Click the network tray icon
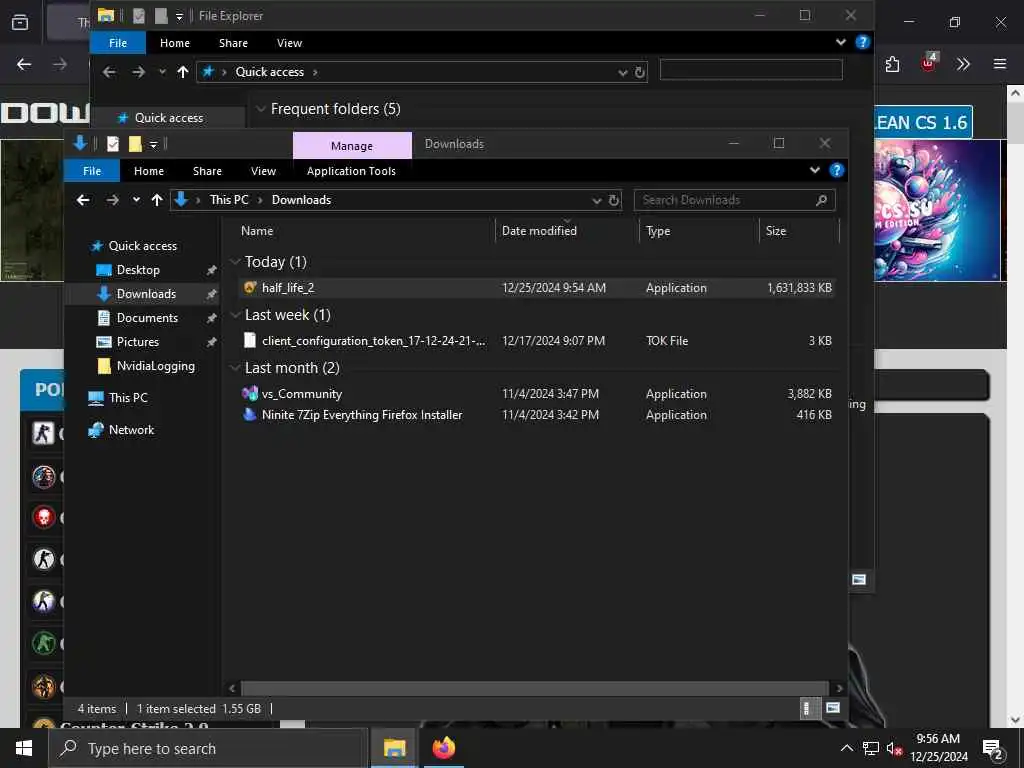 click(870, 749)
